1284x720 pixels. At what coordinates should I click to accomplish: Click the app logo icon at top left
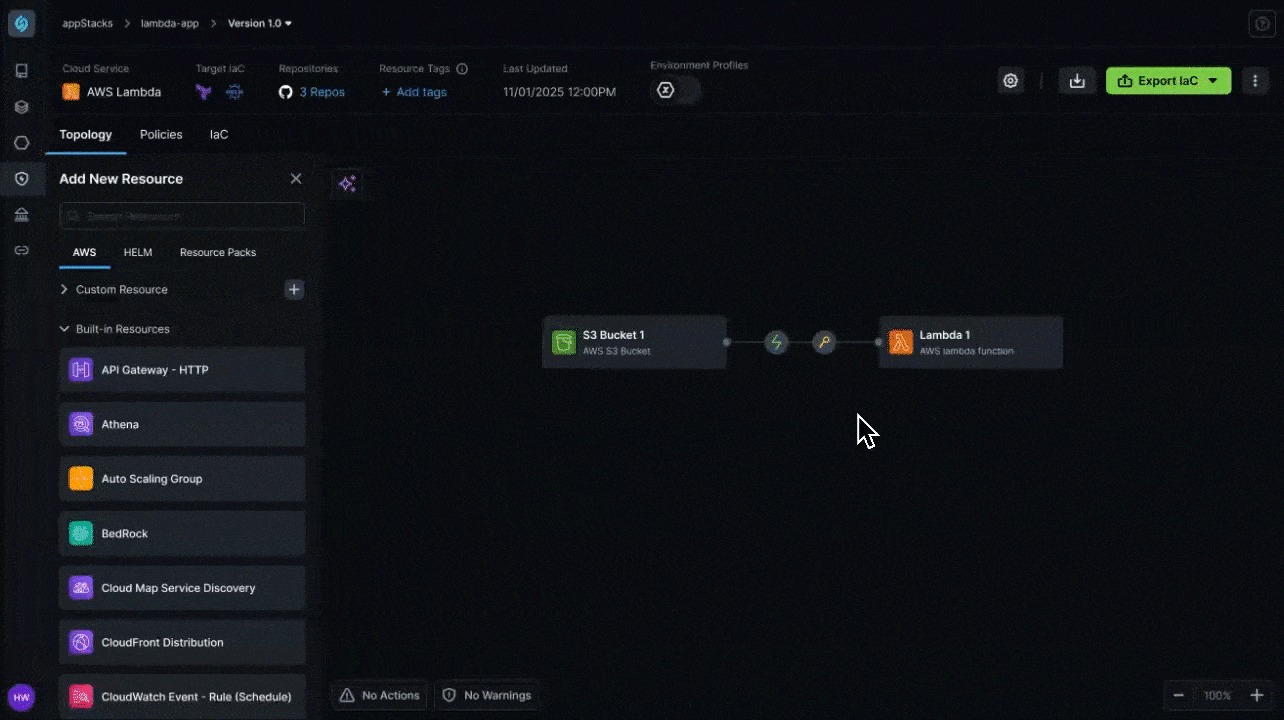tap(22, 23)
